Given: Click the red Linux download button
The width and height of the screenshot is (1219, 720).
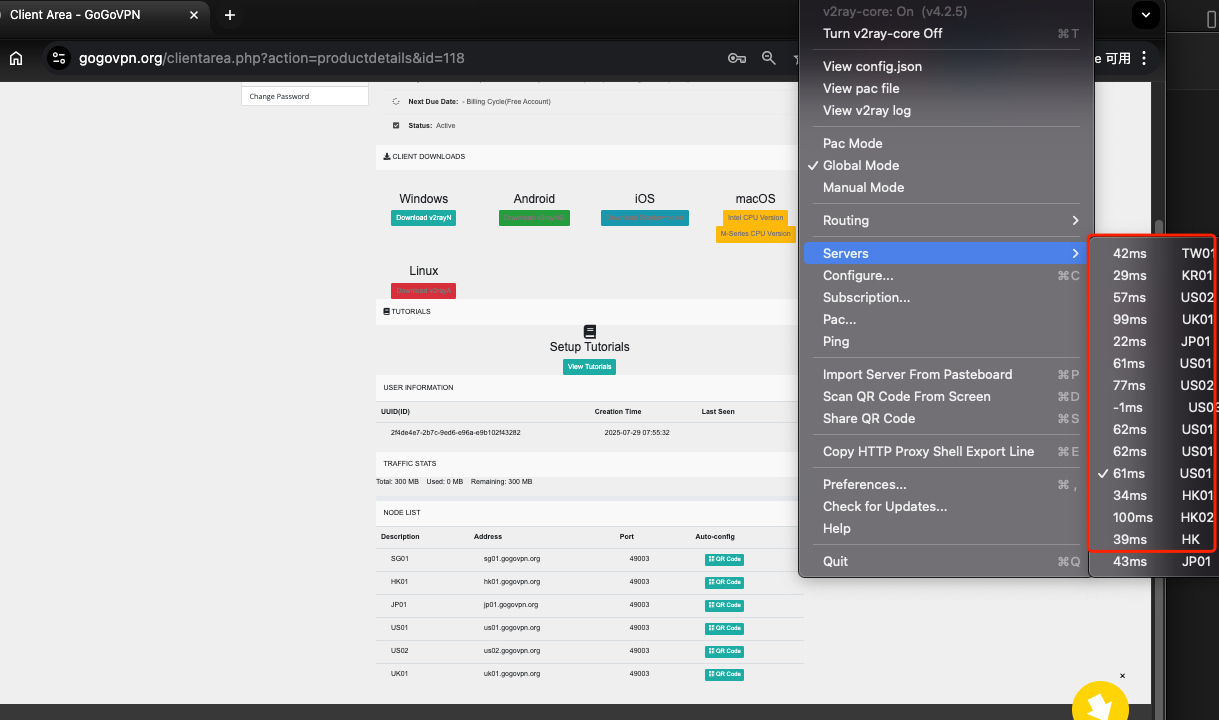Looking at the screenshot, I should click(x=423, y=291).
